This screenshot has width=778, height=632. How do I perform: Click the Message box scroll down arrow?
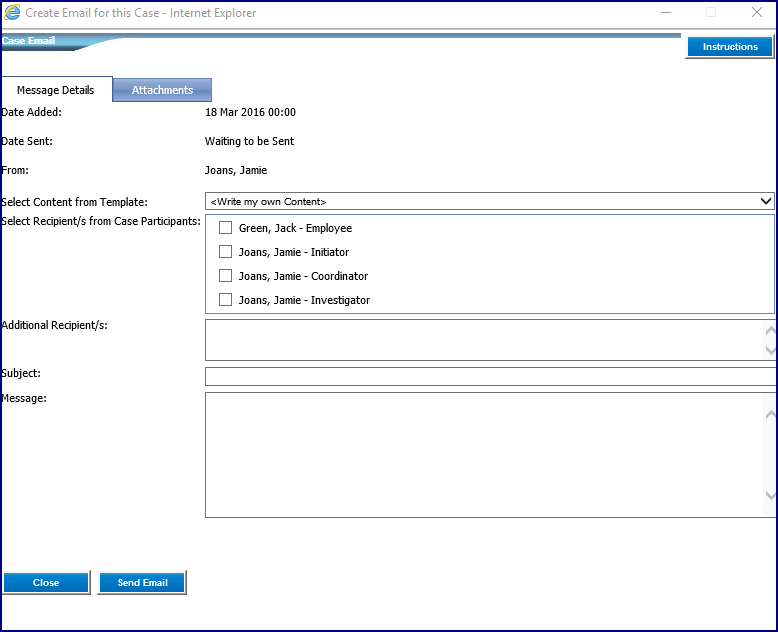(770, 495)
